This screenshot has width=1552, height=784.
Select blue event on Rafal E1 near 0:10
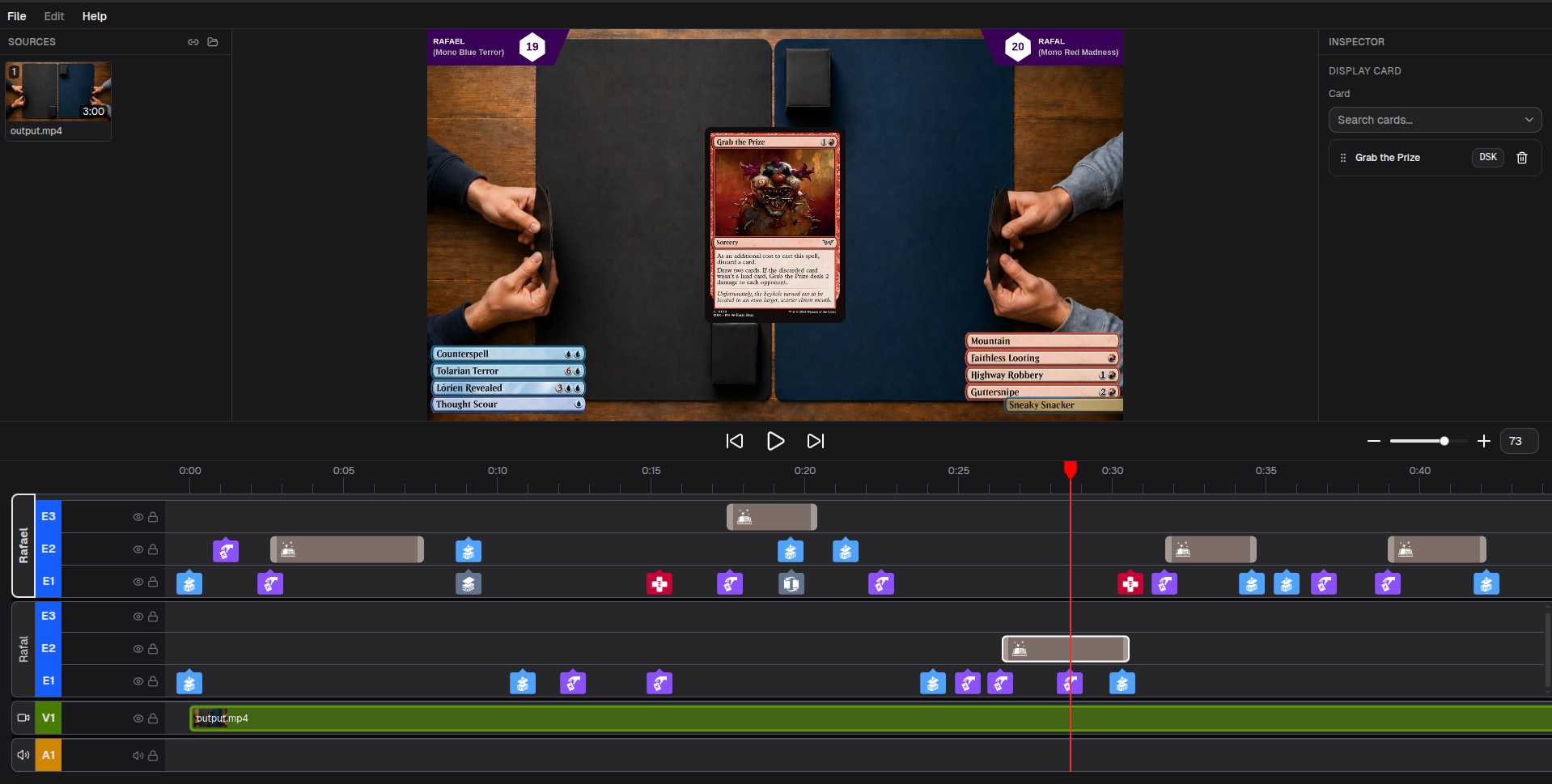tap(523, 683)
